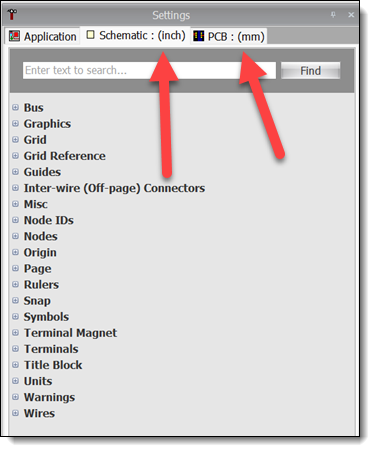The width and height of the screenshot is (375, 452).
Task: Expand the Grid category
Action: coord(15,139)
